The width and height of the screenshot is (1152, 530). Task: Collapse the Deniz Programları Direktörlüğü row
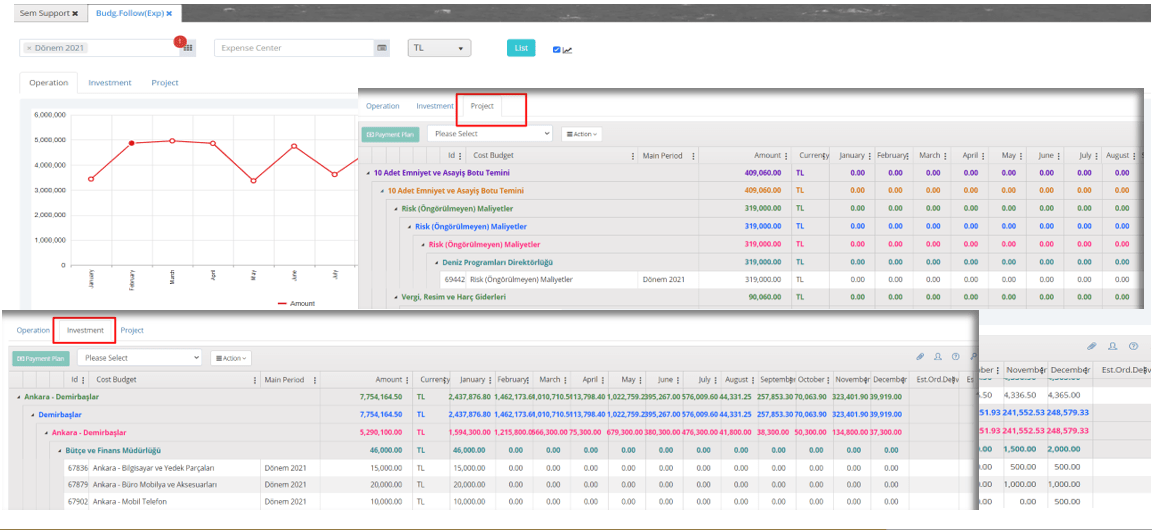436,262
